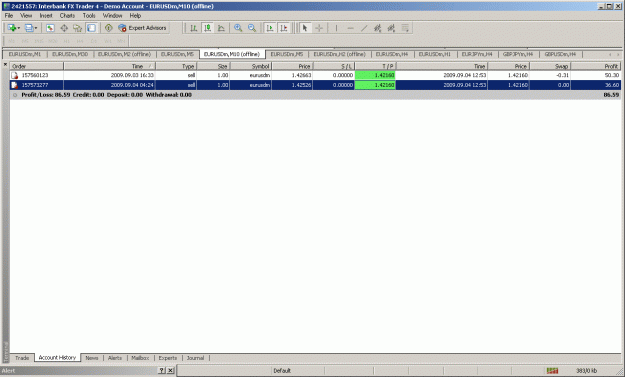Image resolution: width=625 pixels, height=377 pixels.
Task: Sort by the Order column header
Action: pos(37,66)
